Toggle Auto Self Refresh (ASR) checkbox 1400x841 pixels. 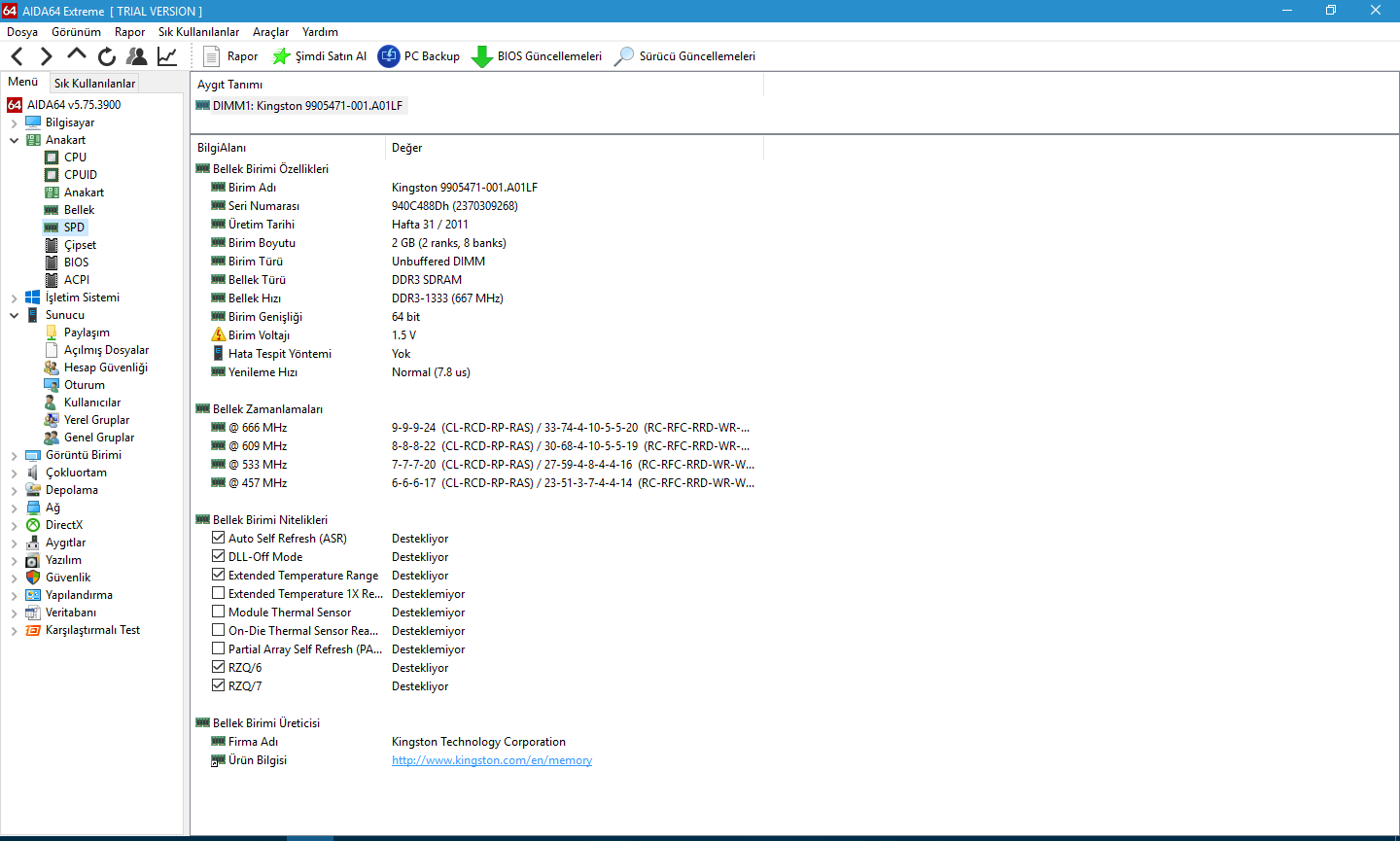(219, 538)
